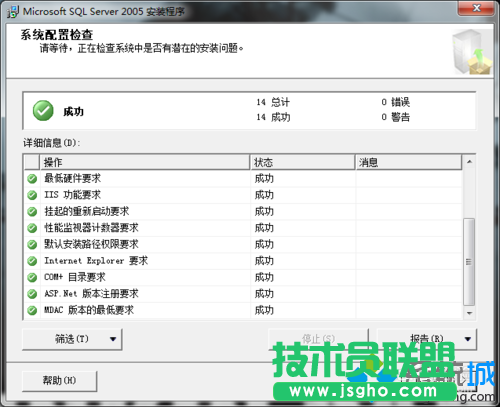Click the installer icon in title bar
Viewport: 500px width, 407px height.
coord(13,12)
